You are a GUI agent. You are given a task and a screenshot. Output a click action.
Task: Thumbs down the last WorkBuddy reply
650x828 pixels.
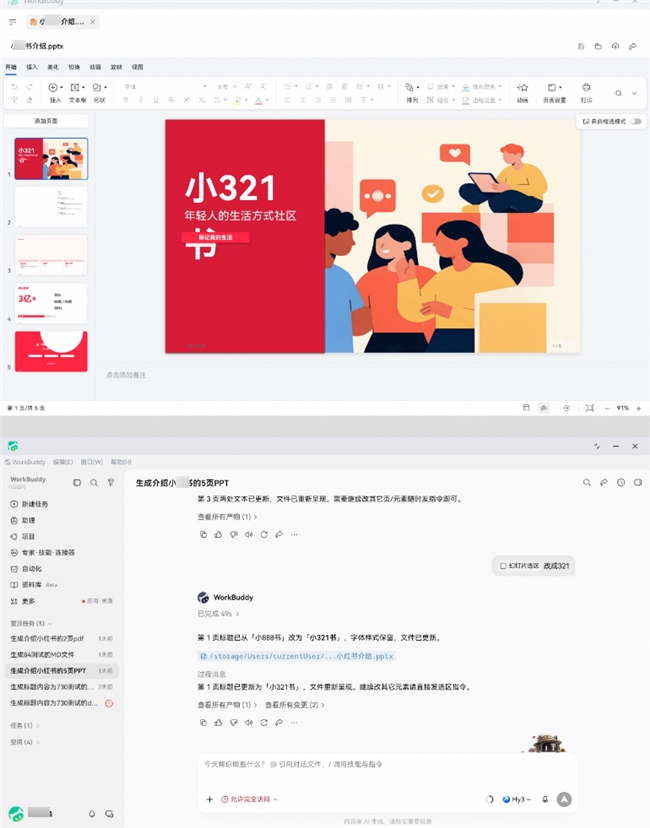click(x=233, y=722)
